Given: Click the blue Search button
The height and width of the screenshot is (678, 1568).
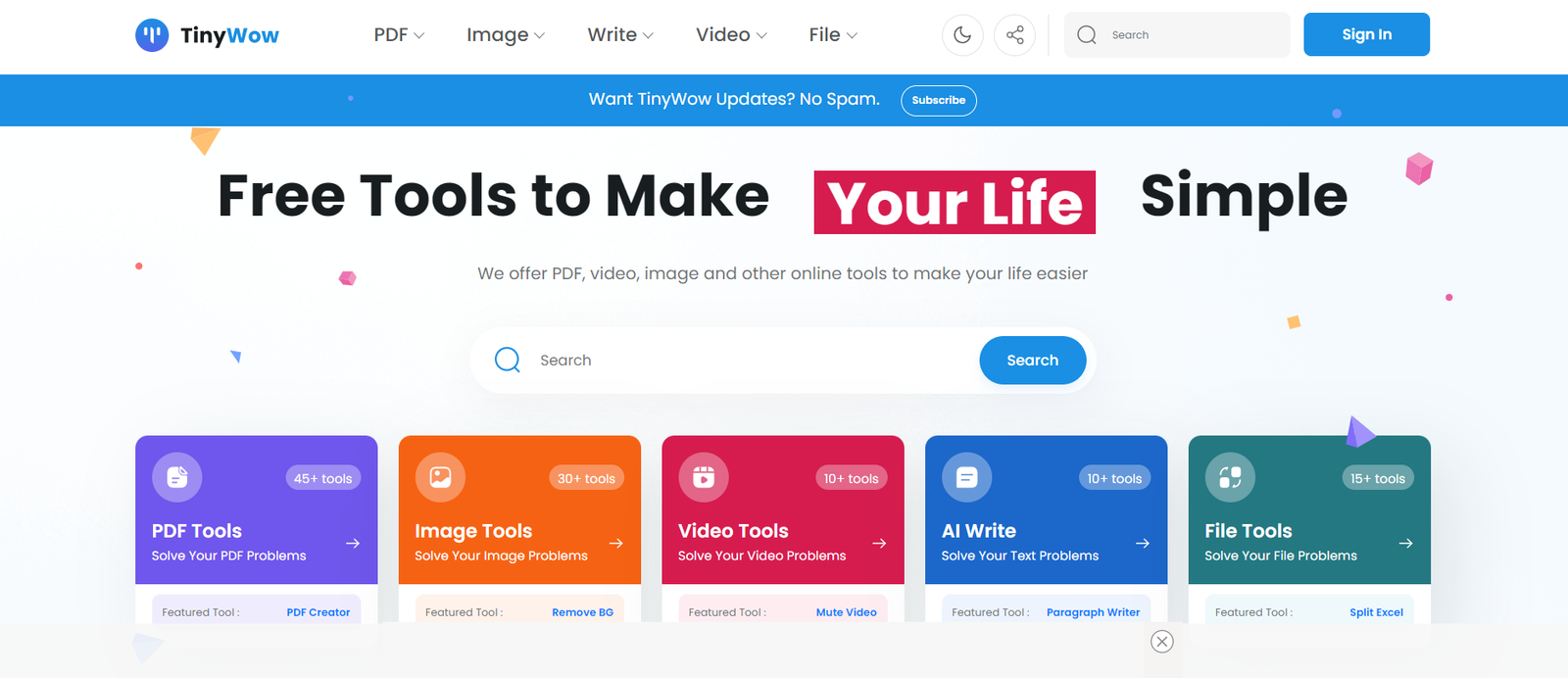Looking at the screenshot, I should pos(1032,361).
